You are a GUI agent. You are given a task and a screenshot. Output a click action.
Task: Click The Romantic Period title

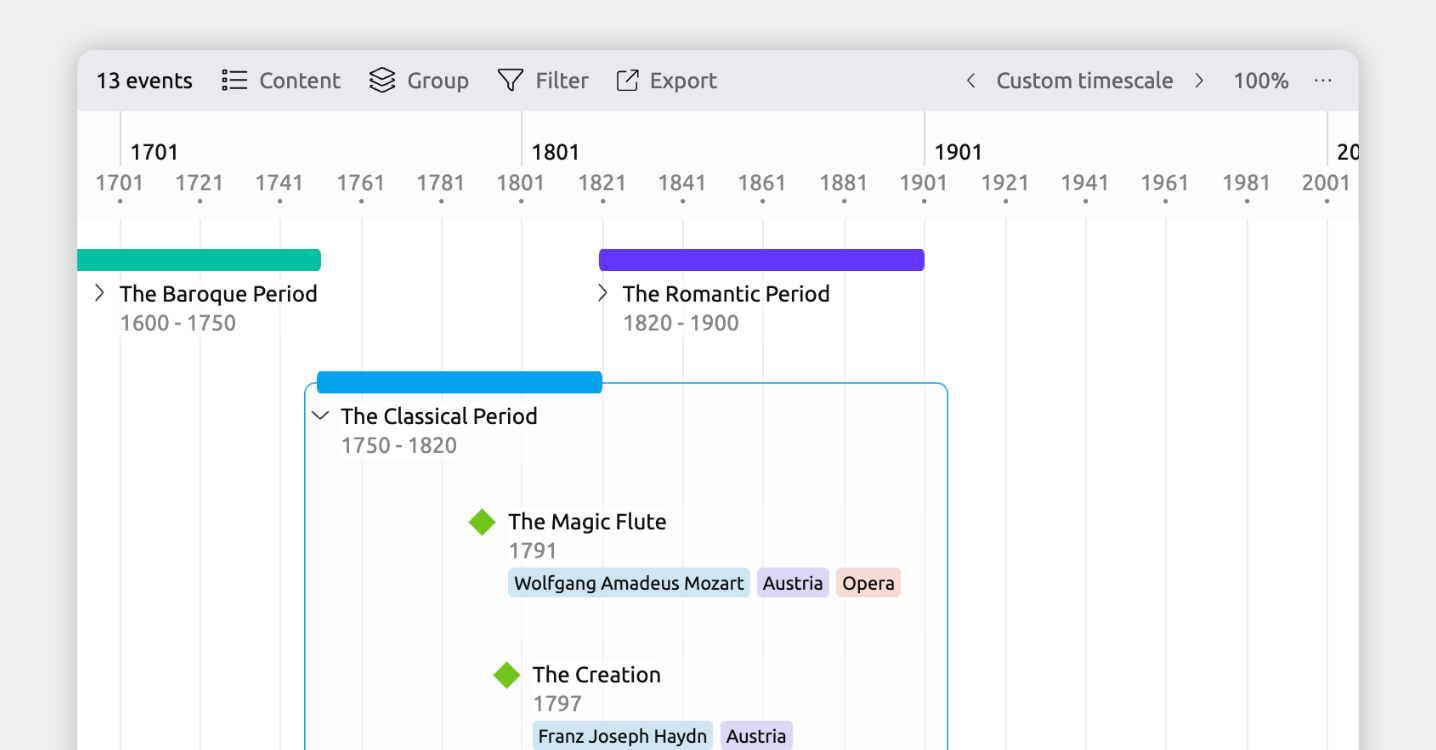(x=726, y=293)
